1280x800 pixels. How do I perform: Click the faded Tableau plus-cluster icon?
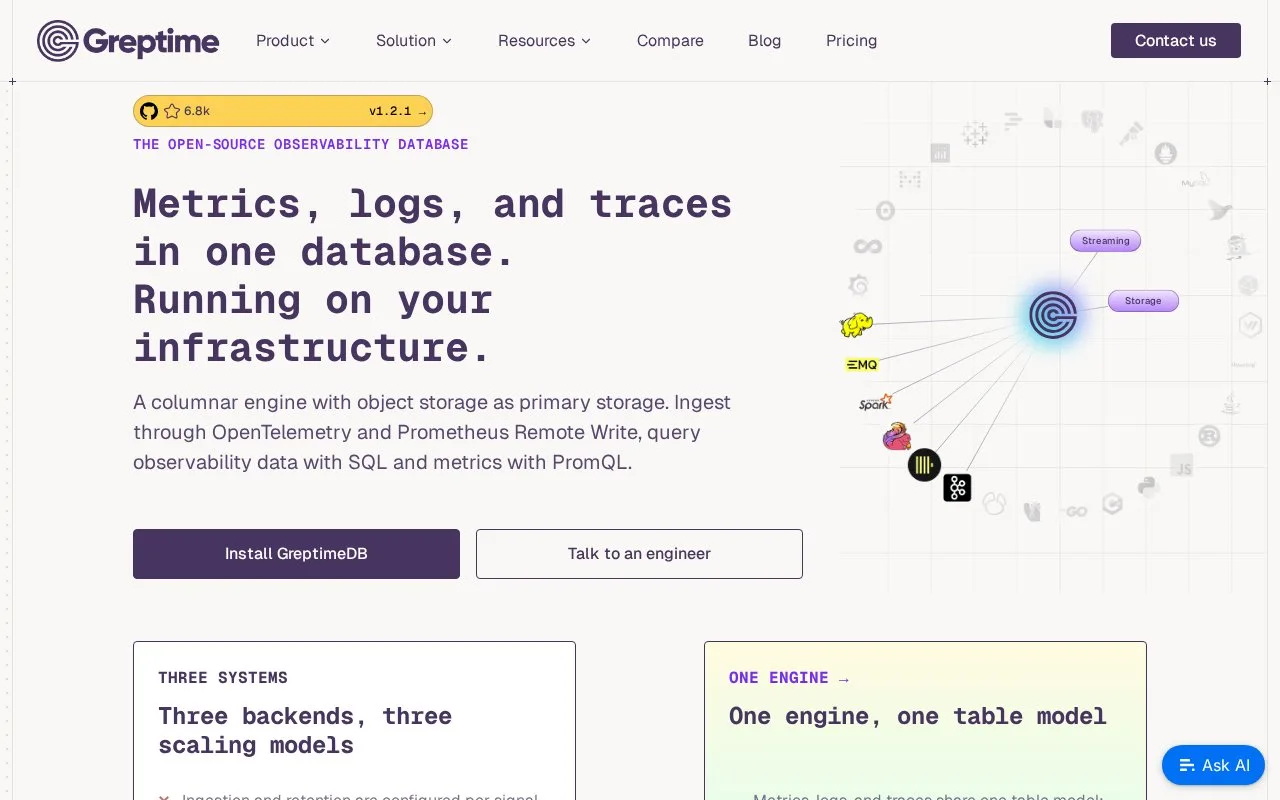975,133
